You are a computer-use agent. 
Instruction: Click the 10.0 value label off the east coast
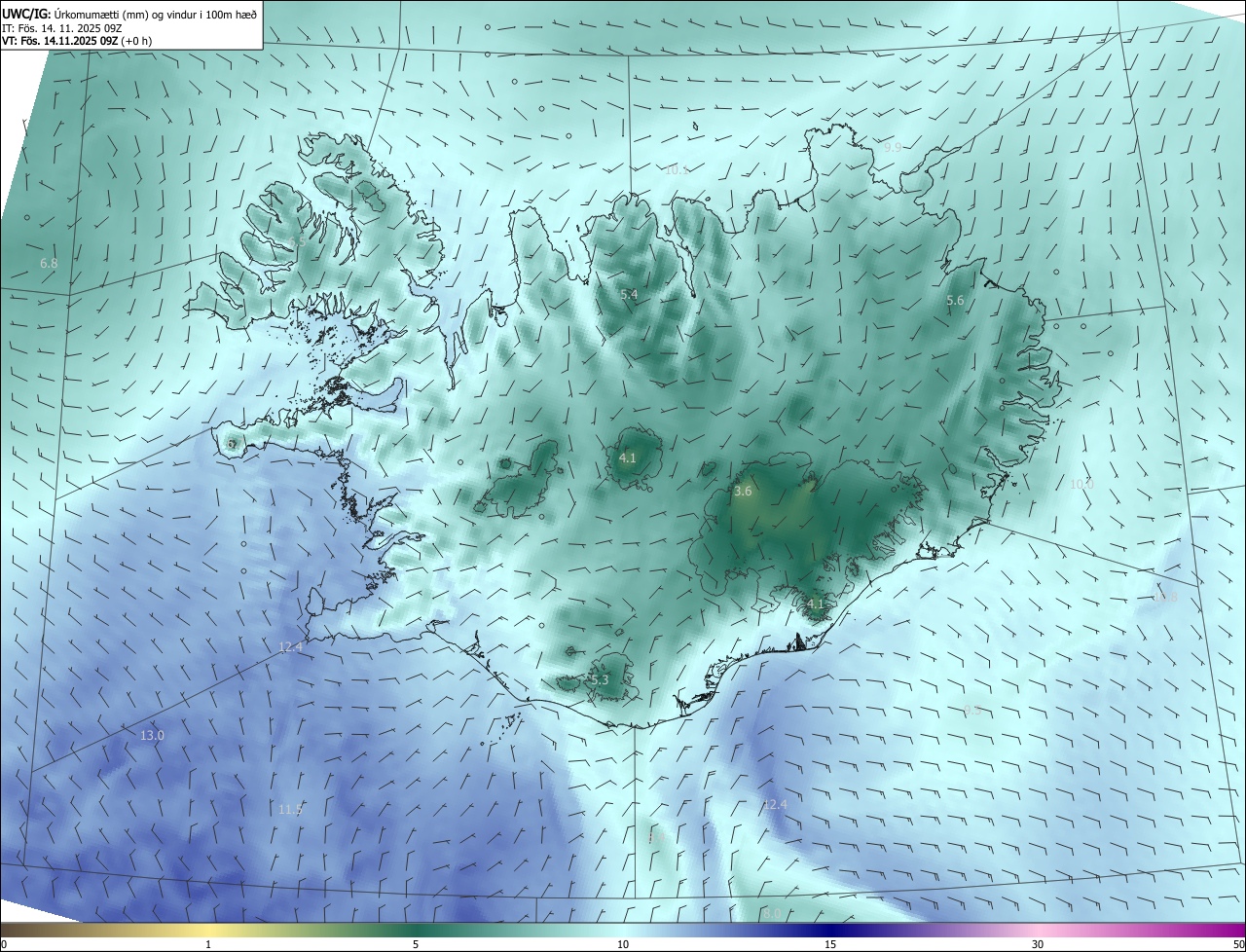[1081, 484]
